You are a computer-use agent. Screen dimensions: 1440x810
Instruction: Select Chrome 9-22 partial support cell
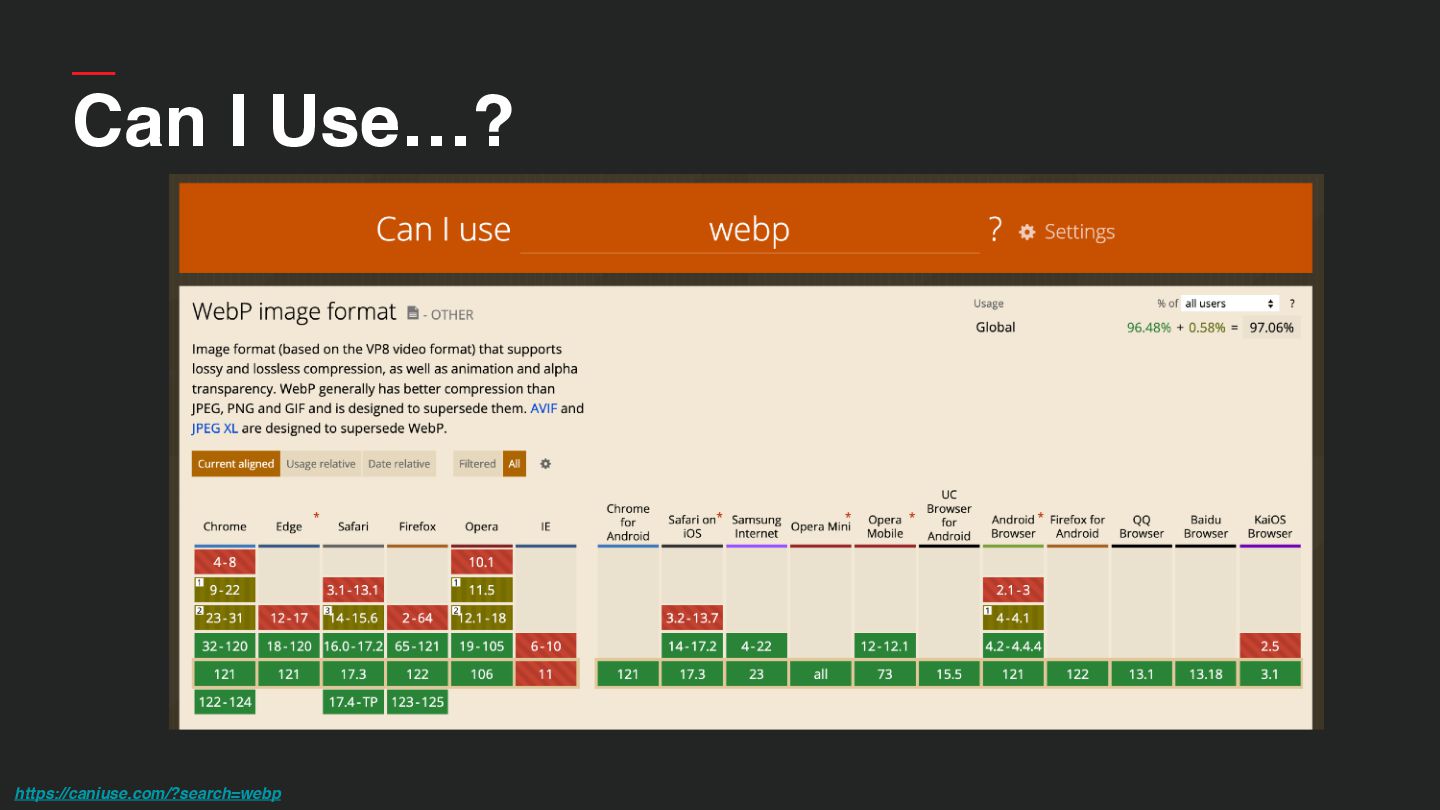pos(225,590)
